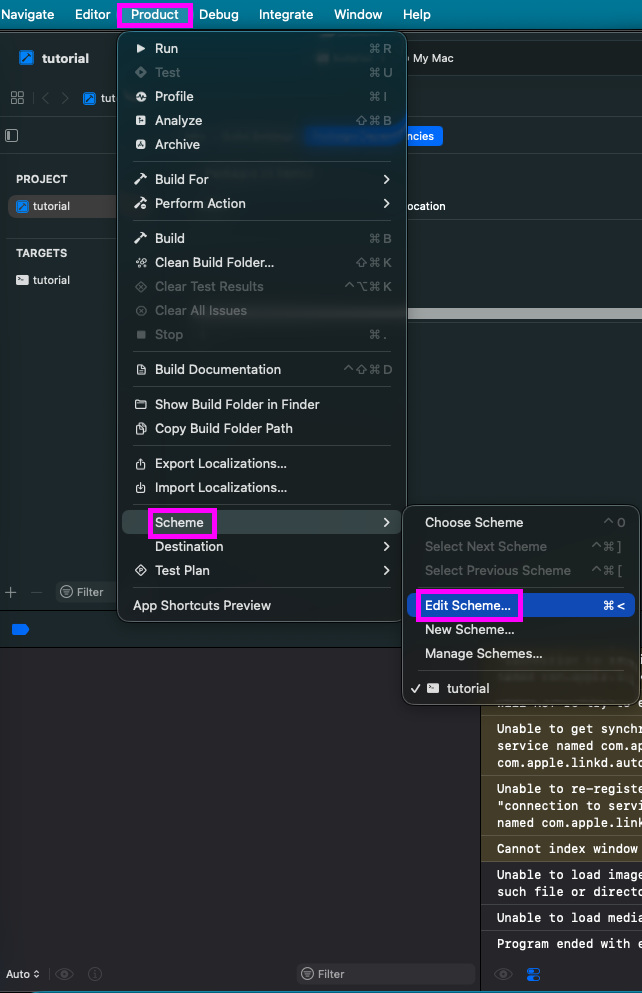Choose Import Localizations…
The height and width of the screenshot is (993, 642).
262,488
